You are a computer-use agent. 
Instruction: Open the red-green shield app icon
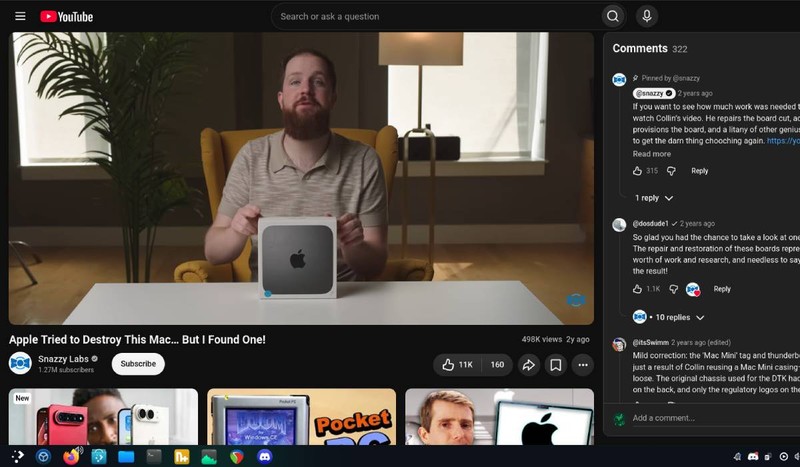pos(237,457)
